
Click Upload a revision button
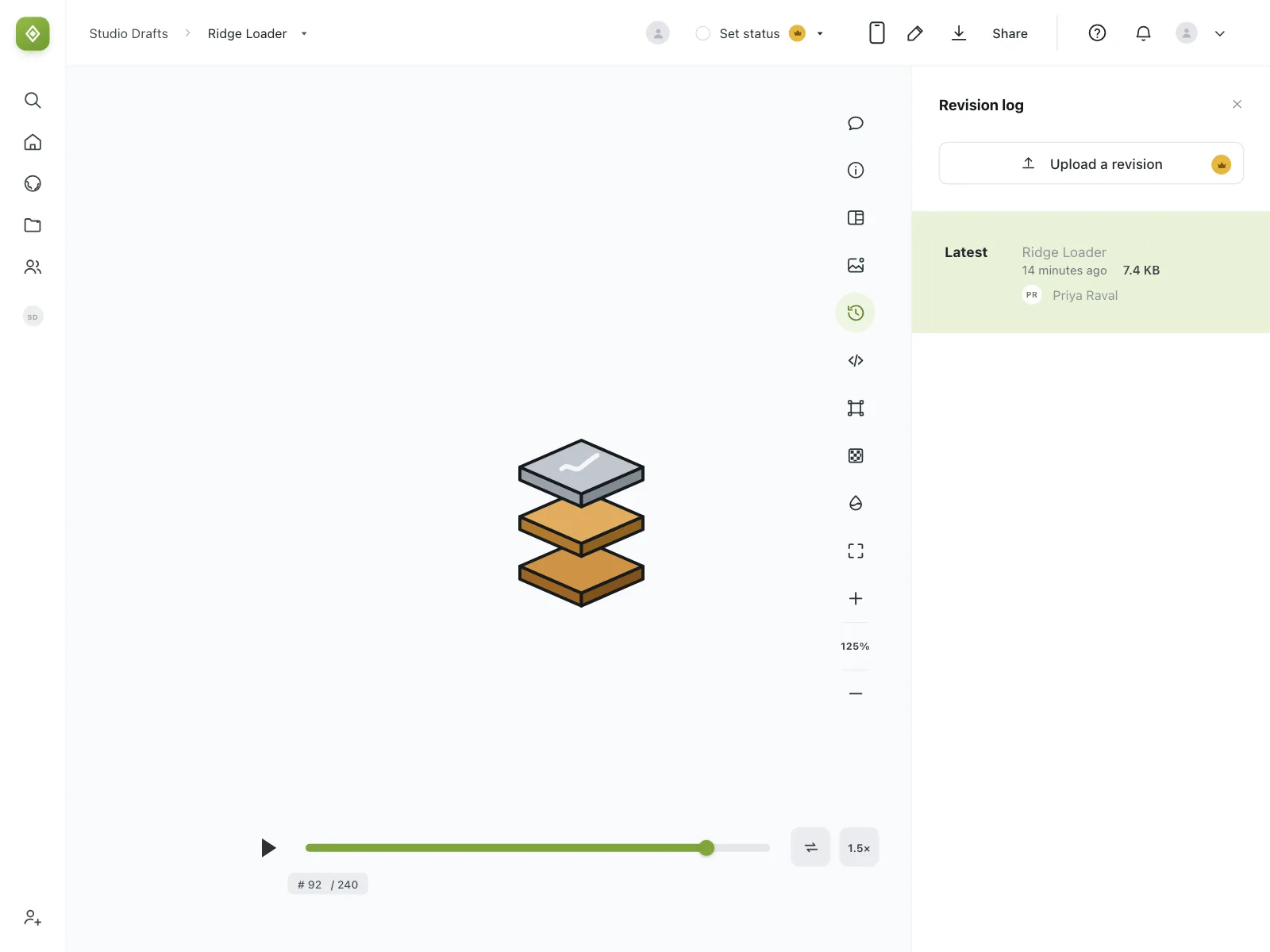tap(1091, 163)
